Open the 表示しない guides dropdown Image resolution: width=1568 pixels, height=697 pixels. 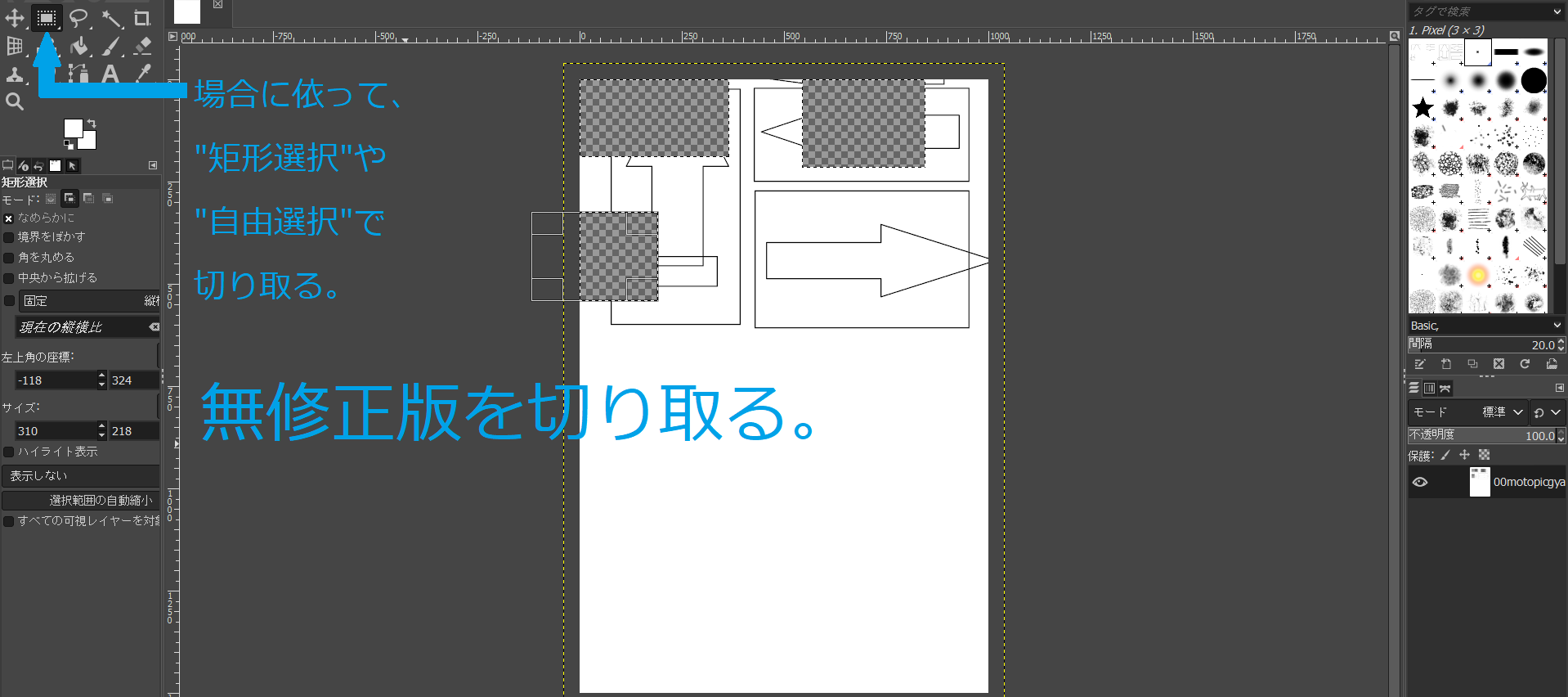click(x=80, y=475)
